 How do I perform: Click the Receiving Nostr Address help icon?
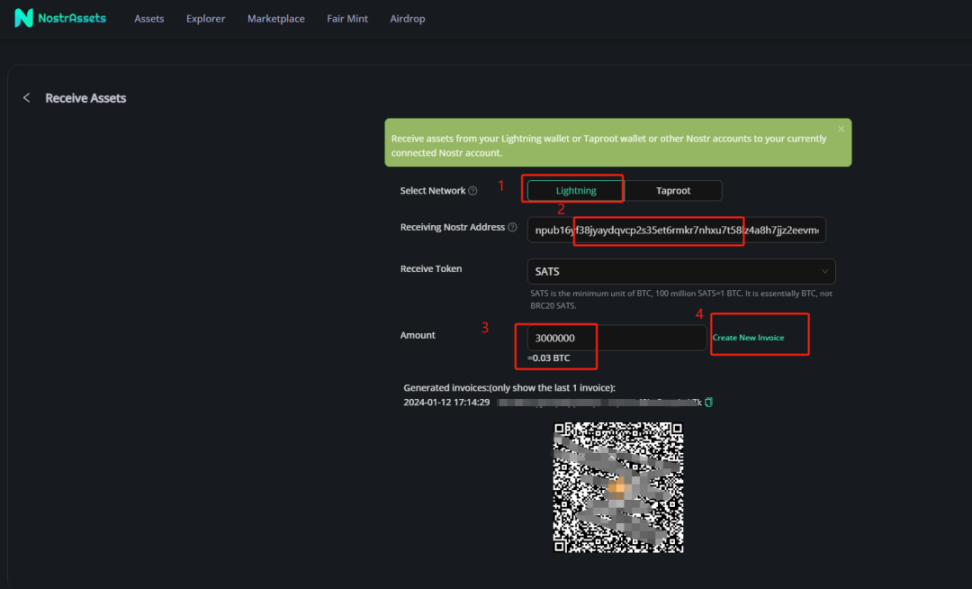pyautogui.click(x=512, y=228)
